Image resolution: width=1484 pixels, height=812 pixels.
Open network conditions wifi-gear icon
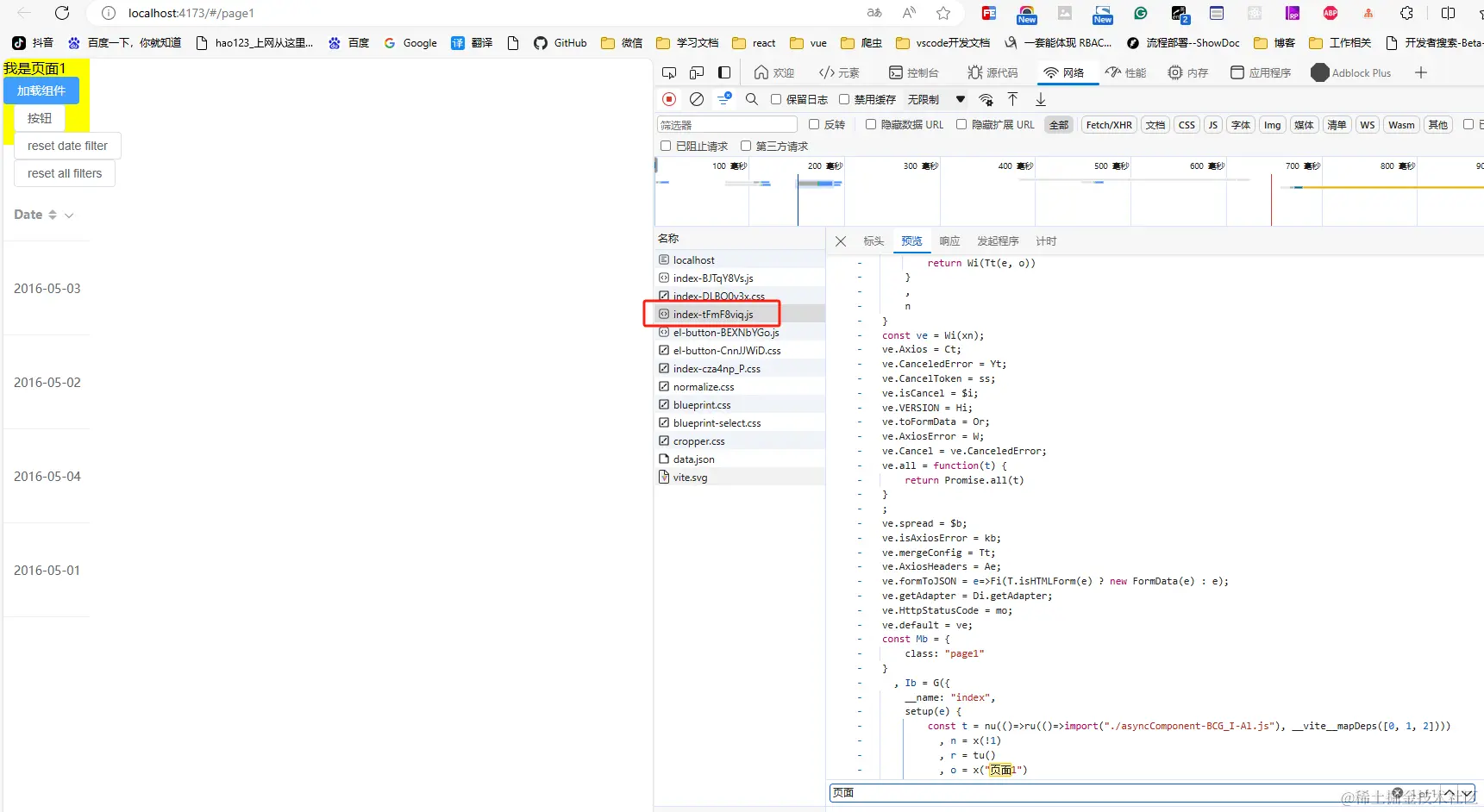pos(986,99)
